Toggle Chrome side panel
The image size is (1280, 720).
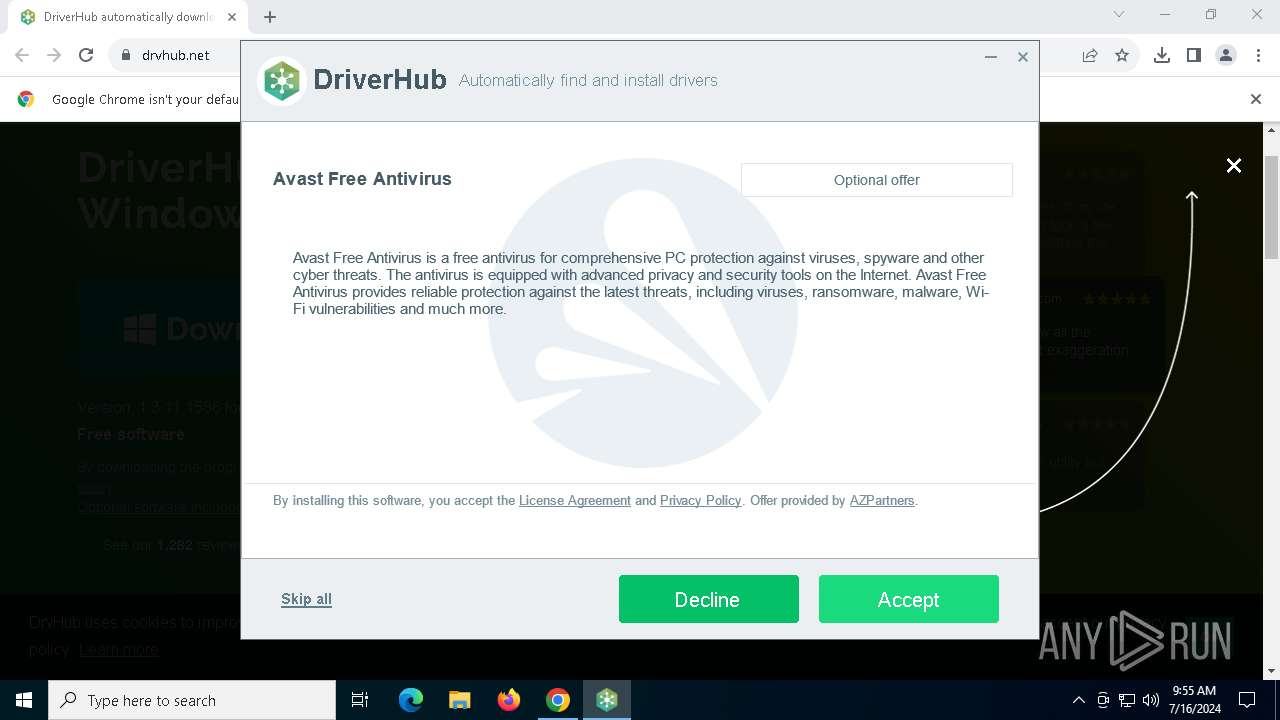[1194, 55]
